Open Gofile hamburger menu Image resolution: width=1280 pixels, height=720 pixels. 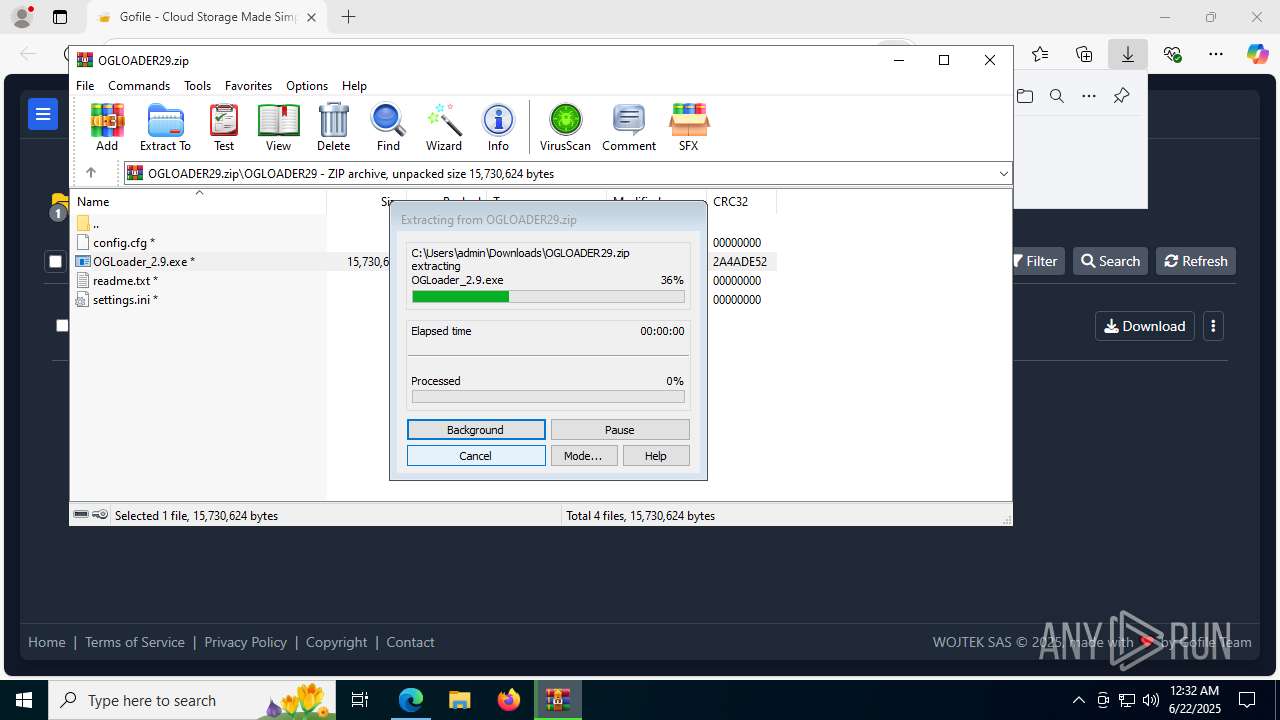point(43,114)
